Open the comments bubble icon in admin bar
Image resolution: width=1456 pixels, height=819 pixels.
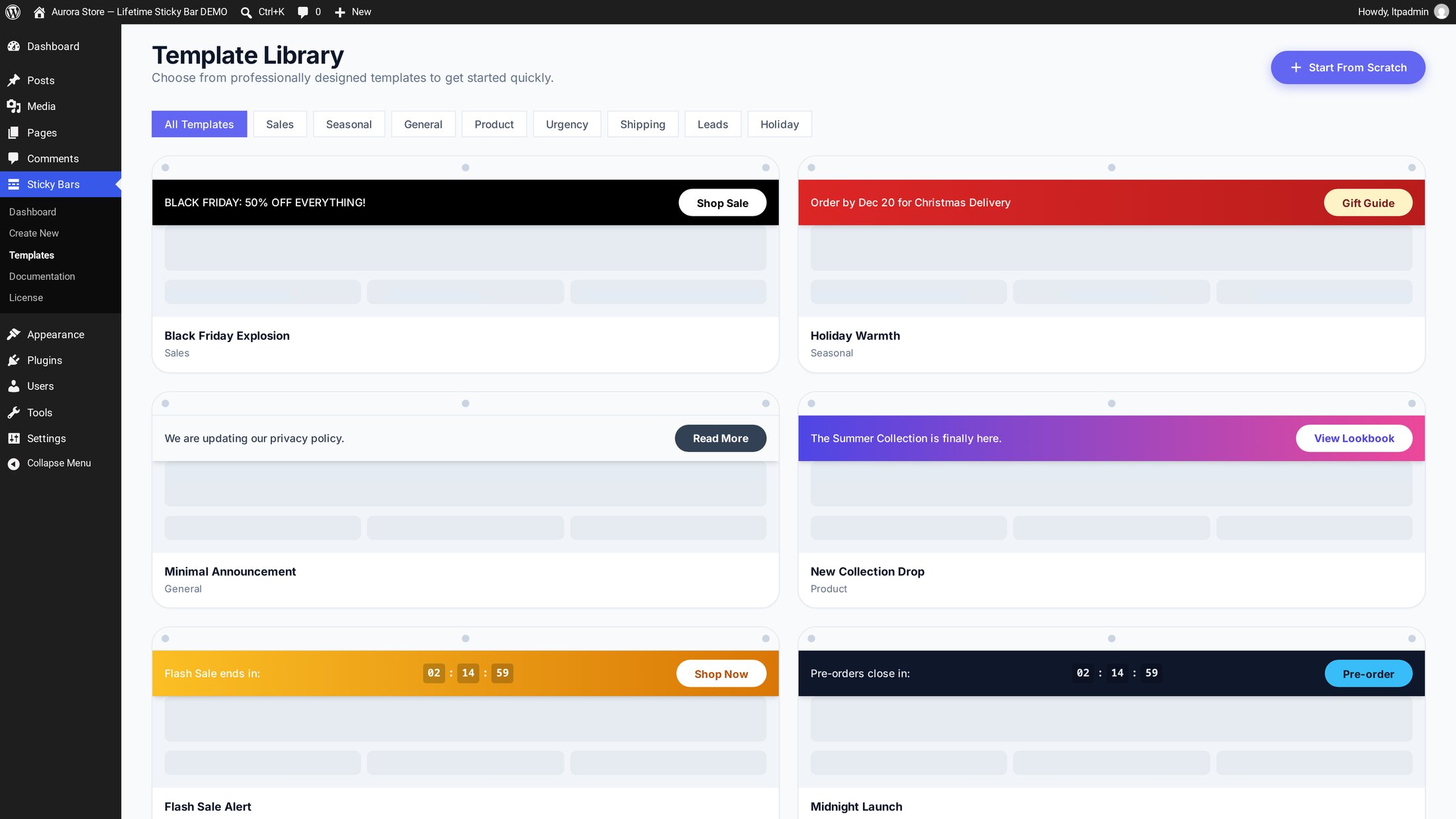(303, 12)
